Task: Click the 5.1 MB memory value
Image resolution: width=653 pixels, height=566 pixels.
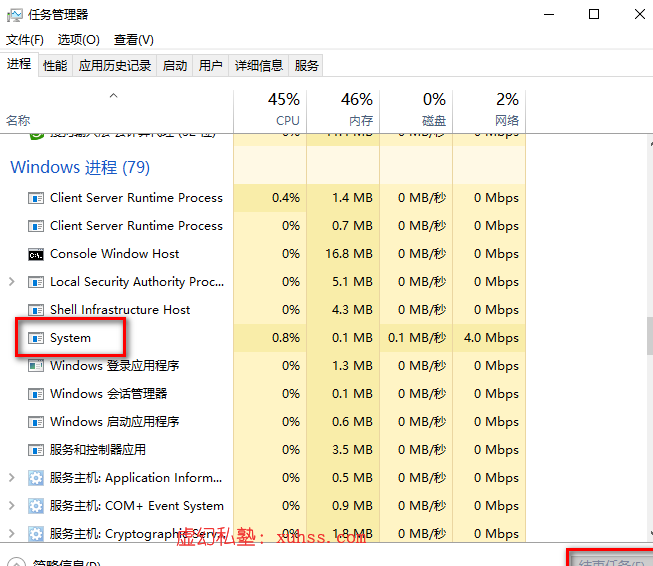Action: coord(352,282)
